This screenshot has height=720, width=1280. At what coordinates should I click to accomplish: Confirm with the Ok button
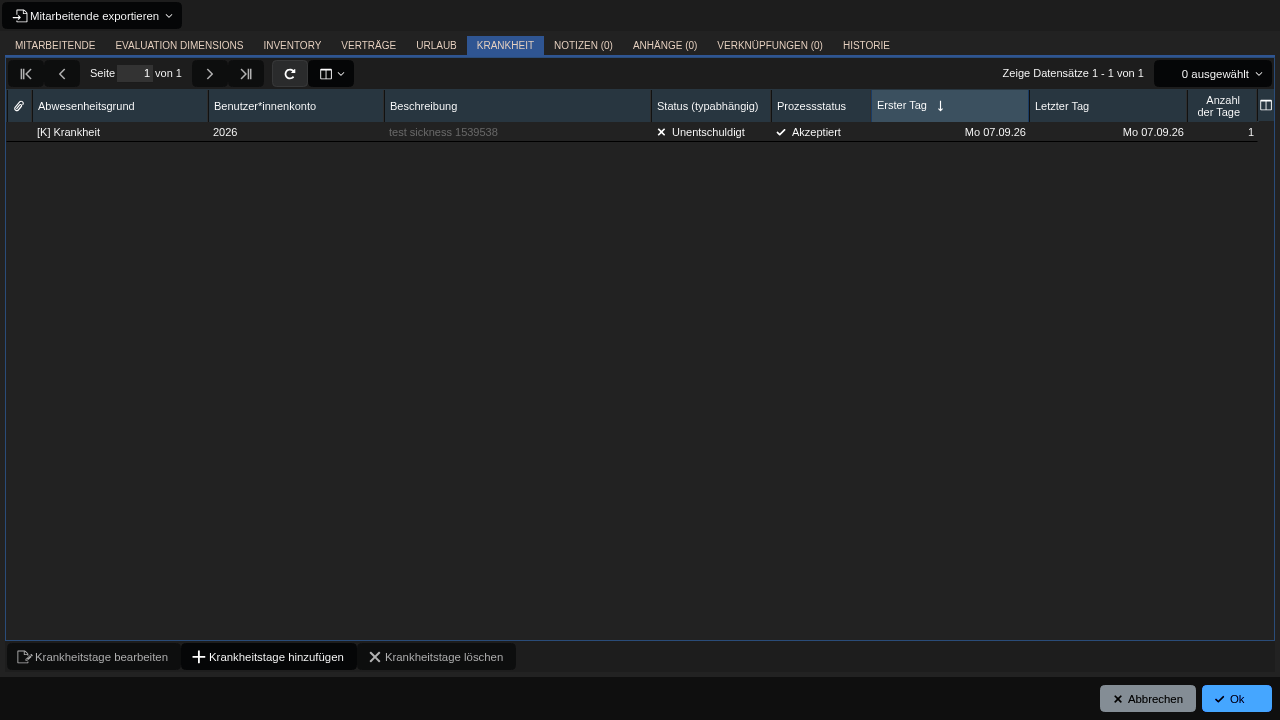point(1237,699)
